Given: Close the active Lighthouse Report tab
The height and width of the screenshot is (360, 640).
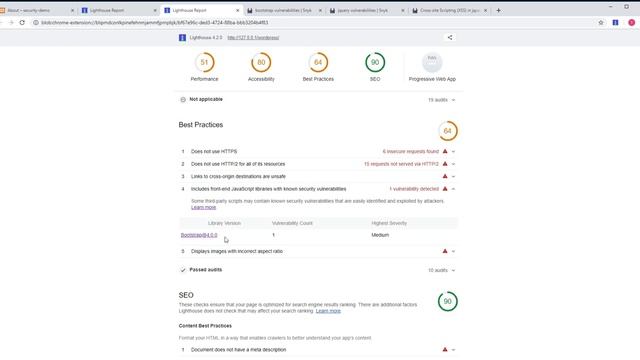Looking at the screenshot, I should click(x=238, y=11).
